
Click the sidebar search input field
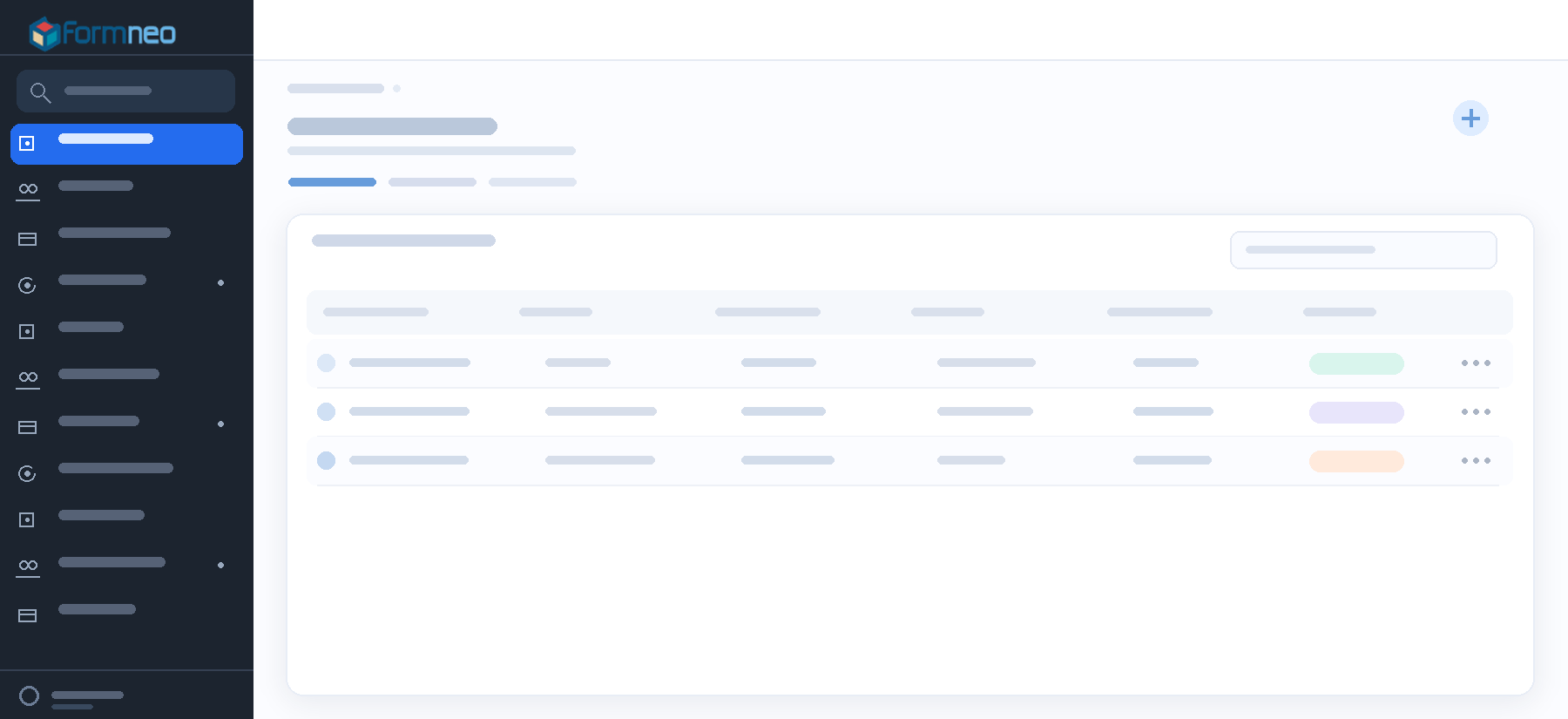point(125,92)
